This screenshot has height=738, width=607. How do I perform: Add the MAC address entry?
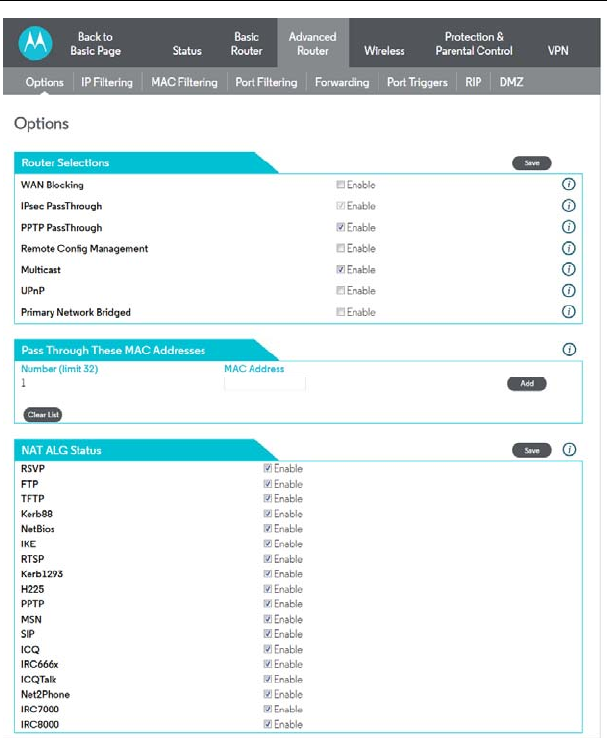tap(527, 384)
